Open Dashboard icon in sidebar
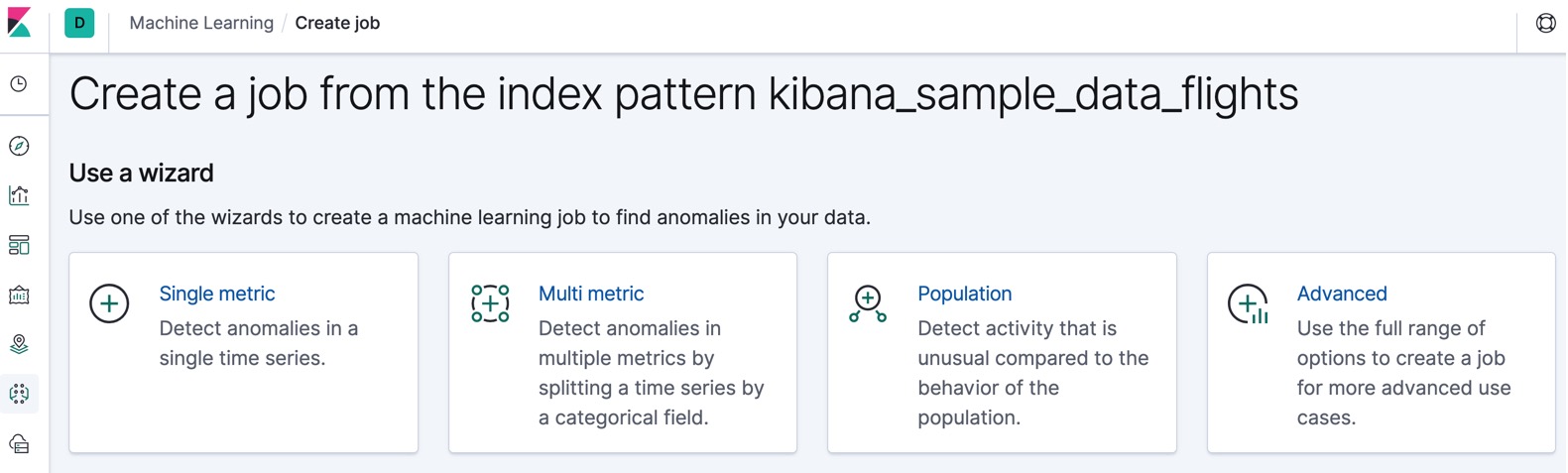The height and width of the screenshot is (473, 1568). (x=19, y=245)
